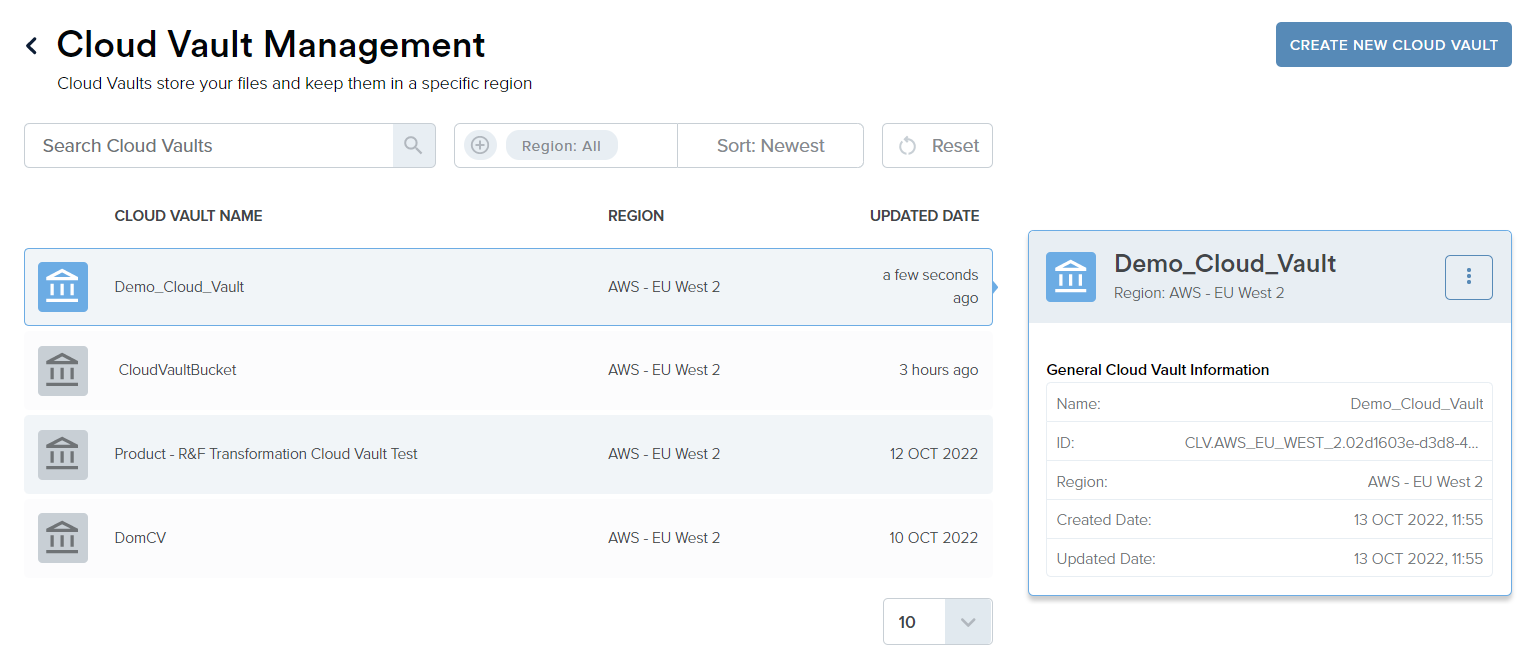
Task: Click the bank icon in the details panel
Action: (1070, 277)
